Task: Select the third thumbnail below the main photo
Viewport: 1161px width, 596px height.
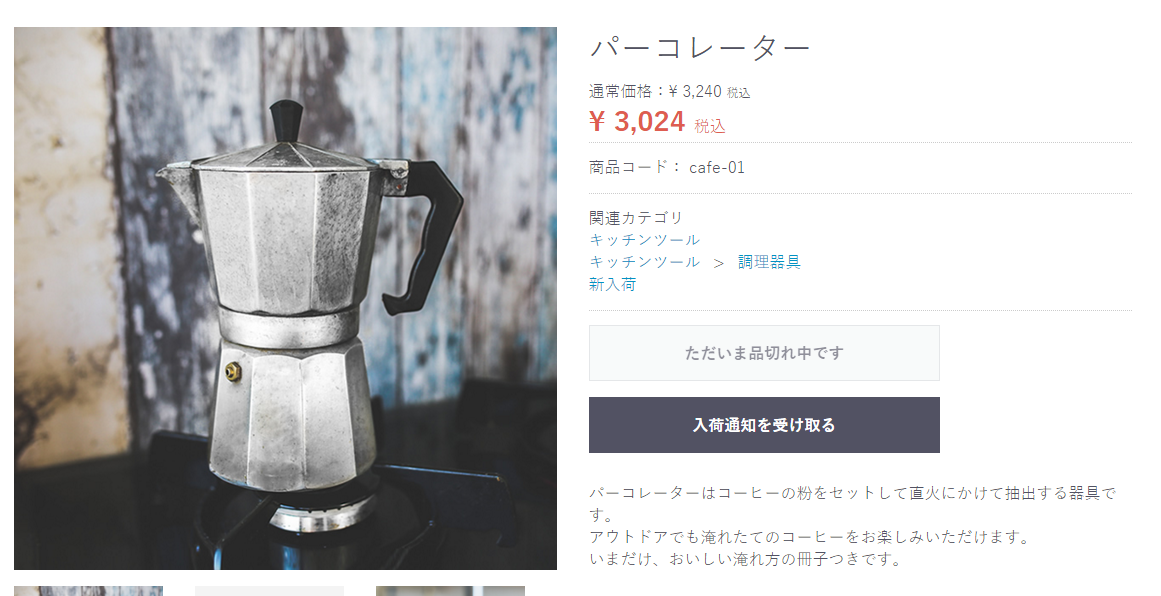Action: pos(450,591)
